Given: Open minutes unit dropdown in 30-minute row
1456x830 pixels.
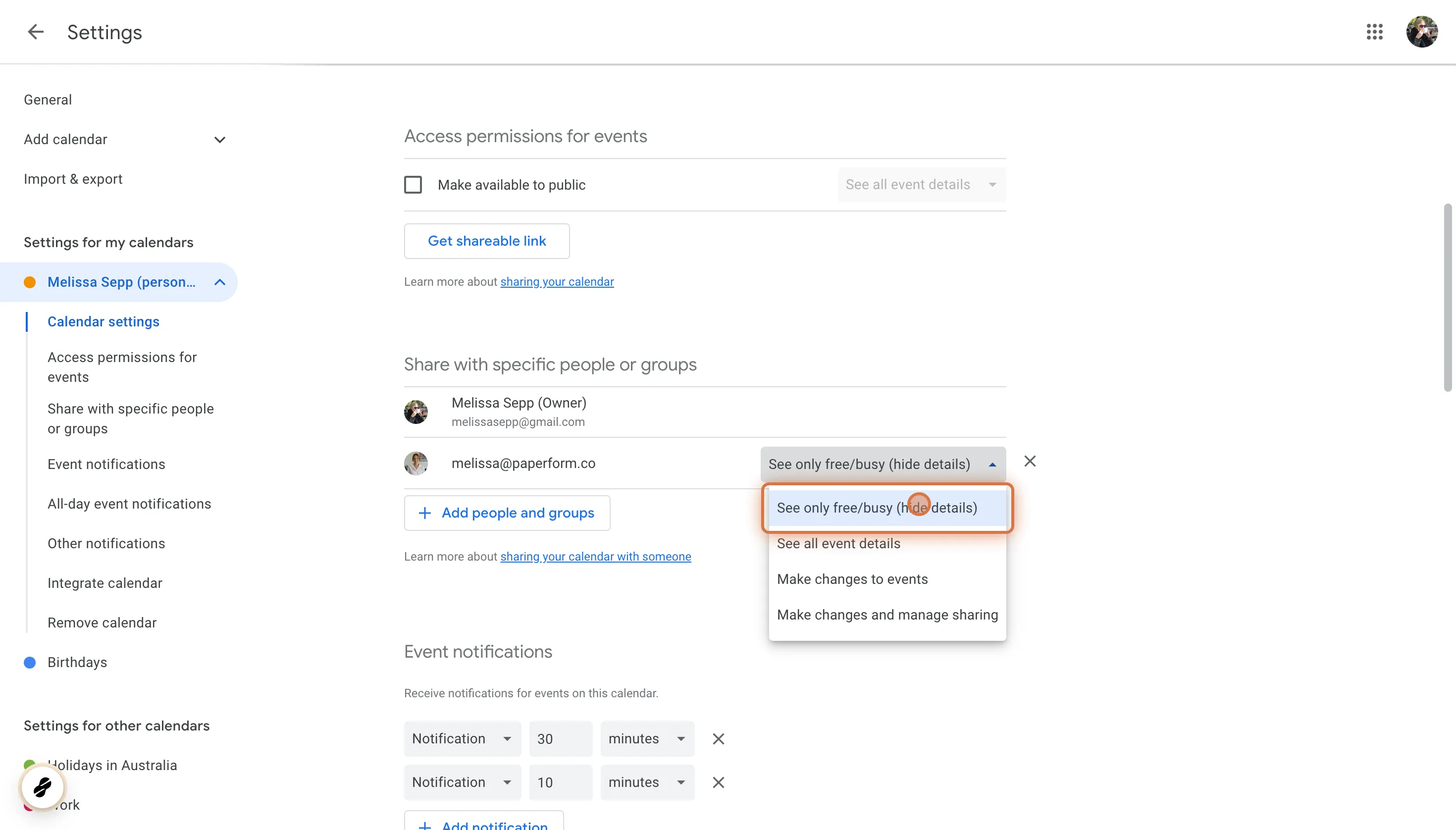Looking at the screenshot, I should click(647, 739).
